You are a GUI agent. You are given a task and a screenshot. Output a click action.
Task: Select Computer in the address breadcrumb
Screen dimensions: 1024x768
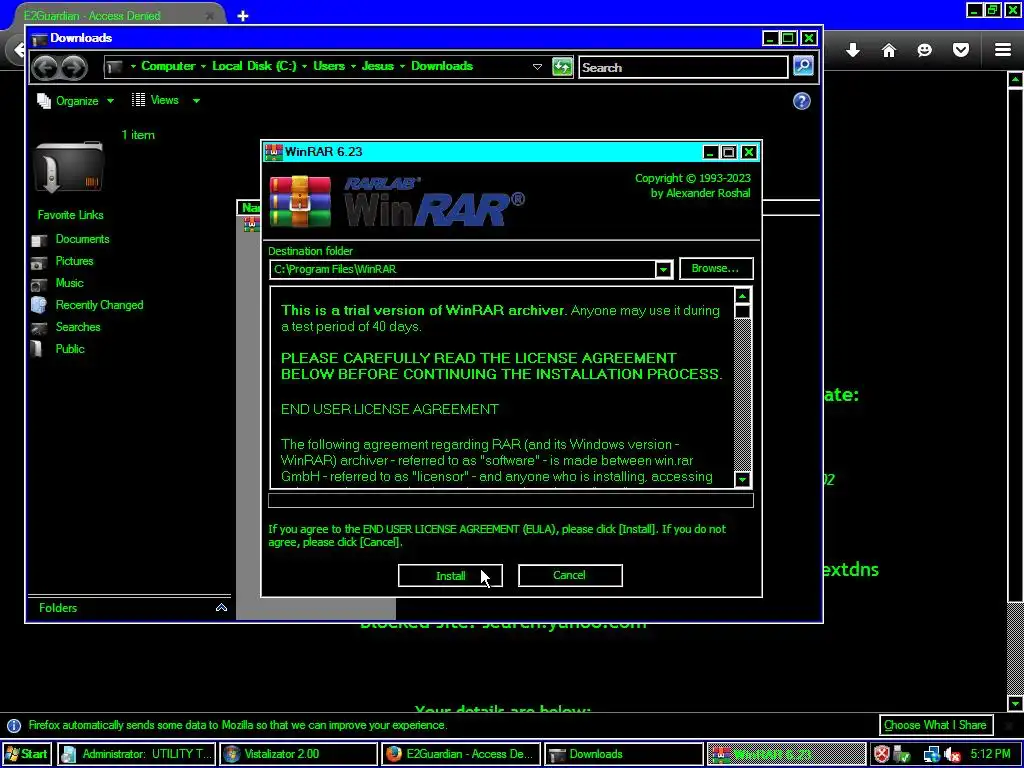pos(168,66)
